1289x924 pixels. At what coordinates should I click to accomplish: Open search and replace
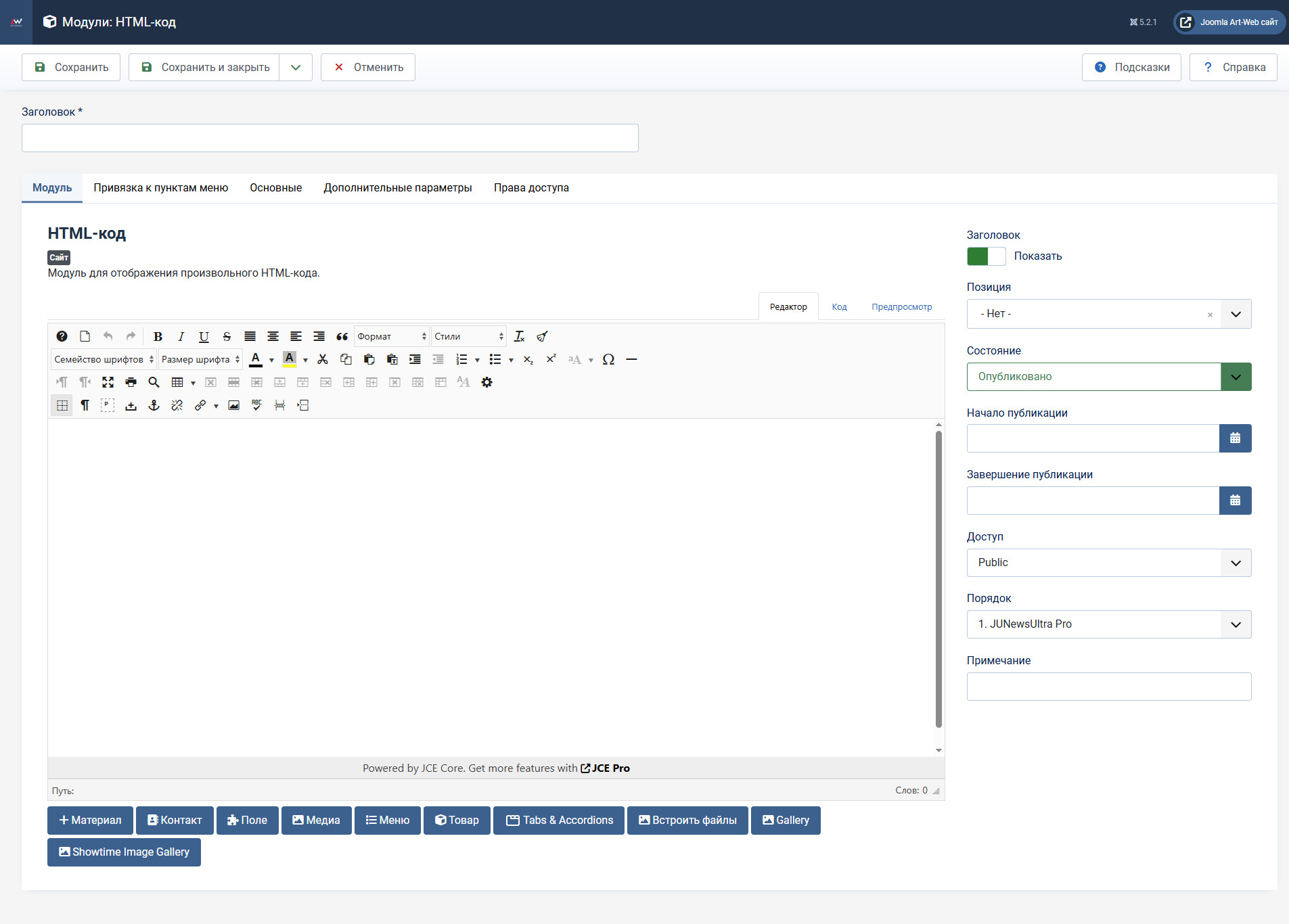154,382
